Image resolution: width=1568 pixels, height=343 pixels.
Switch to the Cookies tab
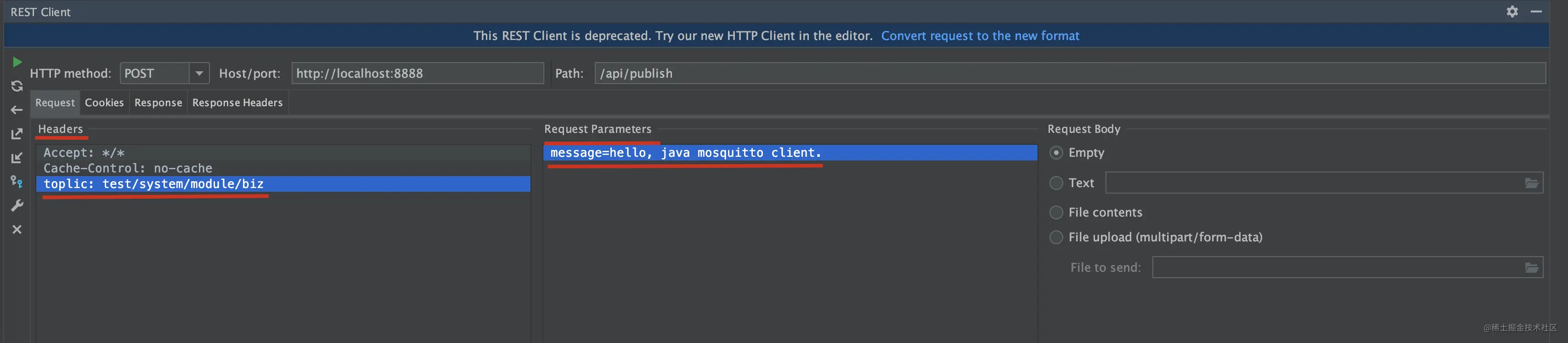click(104, 103)
